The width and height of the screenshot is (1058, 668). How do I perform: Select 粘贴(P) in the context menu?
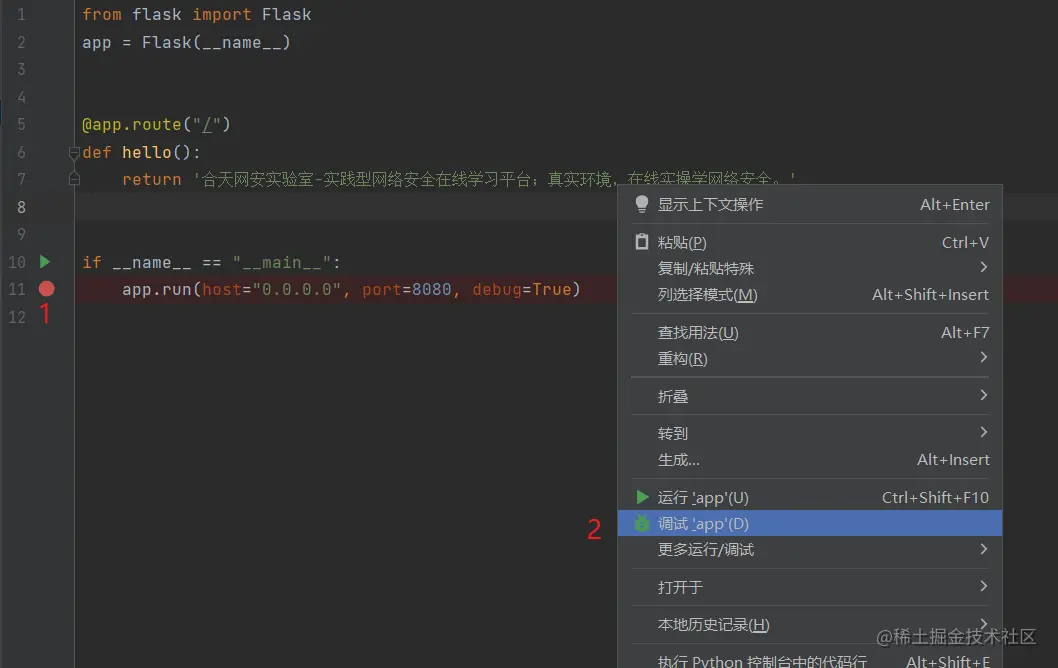pos(810,242)
